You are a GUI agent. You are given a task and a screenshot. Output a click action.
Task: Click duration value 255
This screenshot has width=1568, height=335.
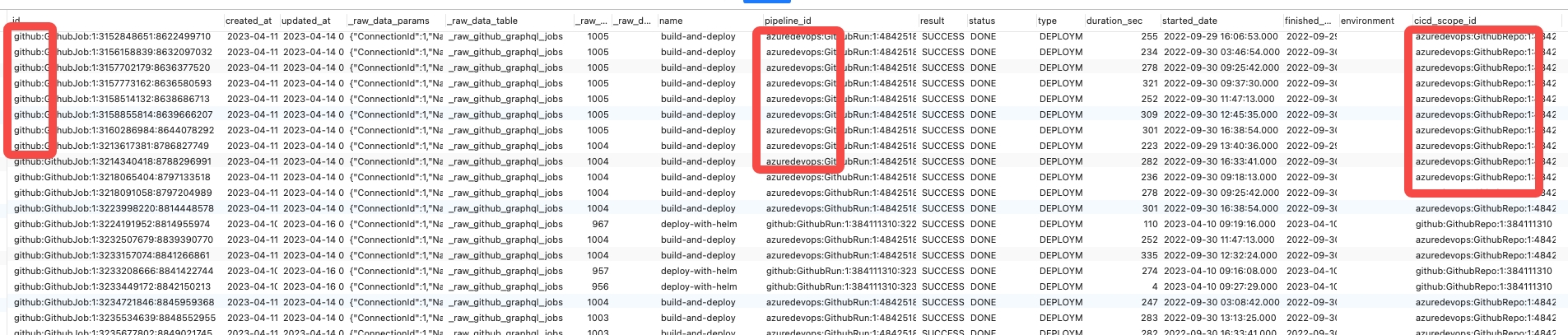1149,36
